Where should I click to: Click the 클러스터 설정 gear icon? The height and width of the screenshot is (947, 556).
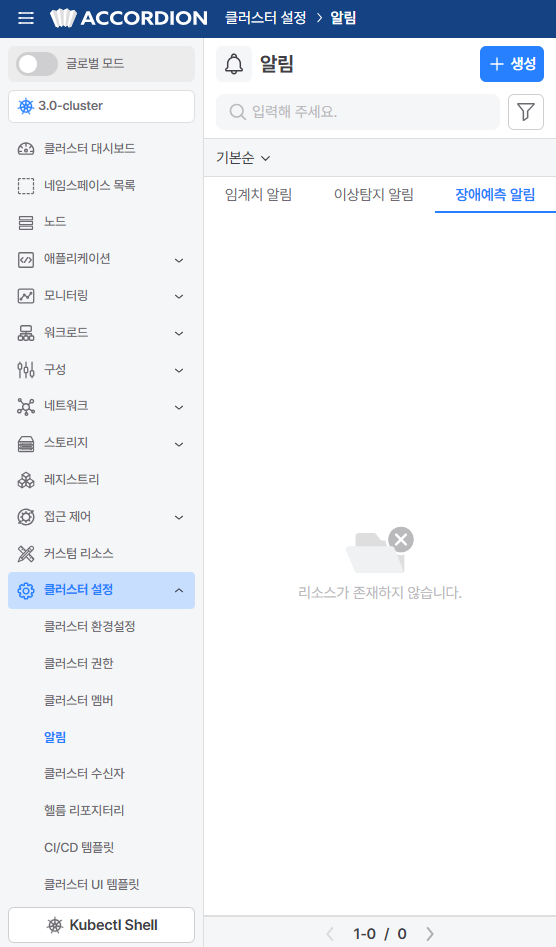[26, 591]
